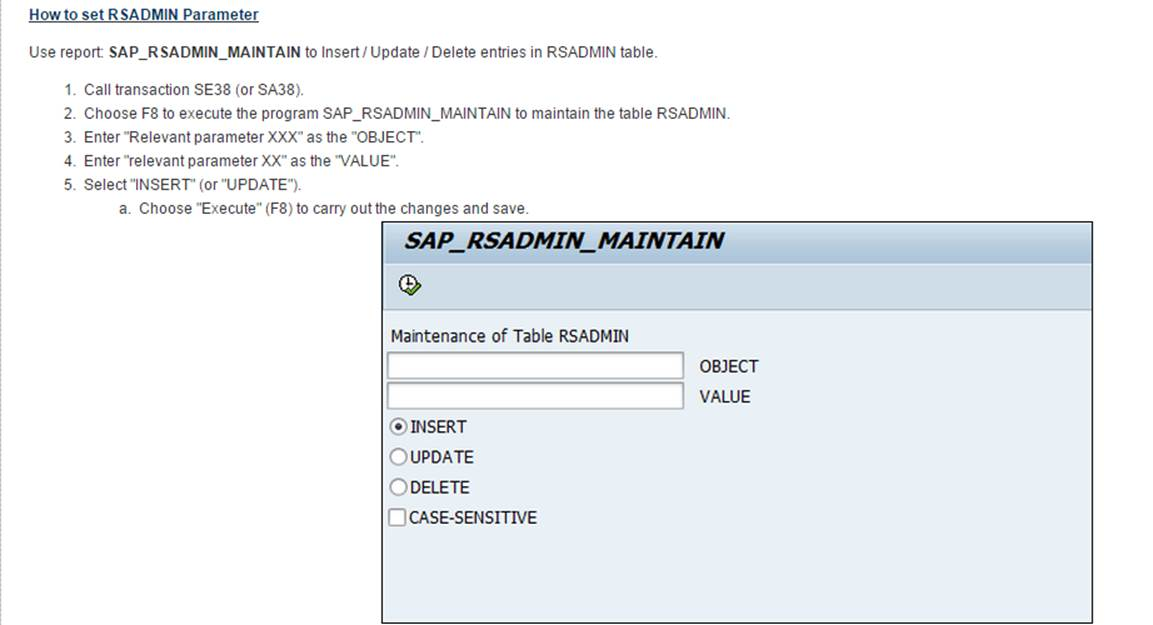Select the DELETE radio button
Image resolution: width=1153 pixels, height=625 pixels.
click(x=399, y=487)
